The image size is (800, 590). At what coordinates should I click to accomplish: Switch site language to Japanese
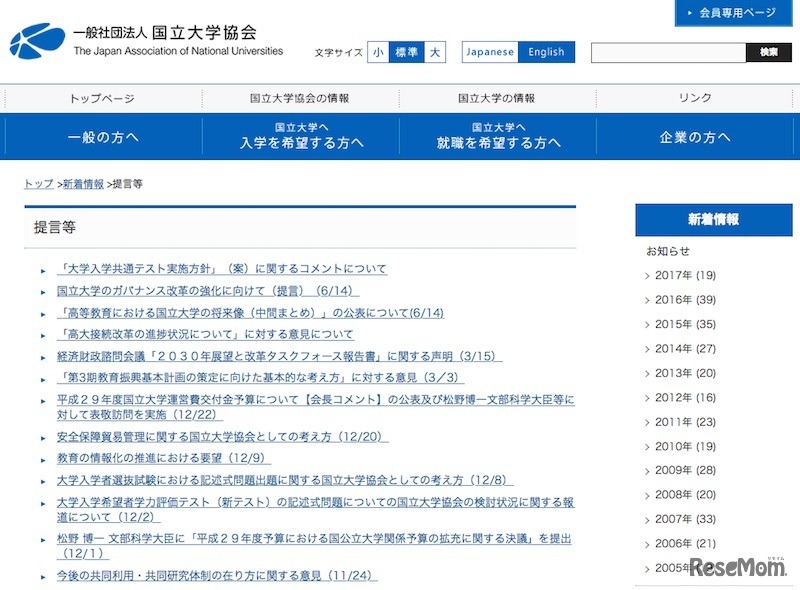coord(491,52)
